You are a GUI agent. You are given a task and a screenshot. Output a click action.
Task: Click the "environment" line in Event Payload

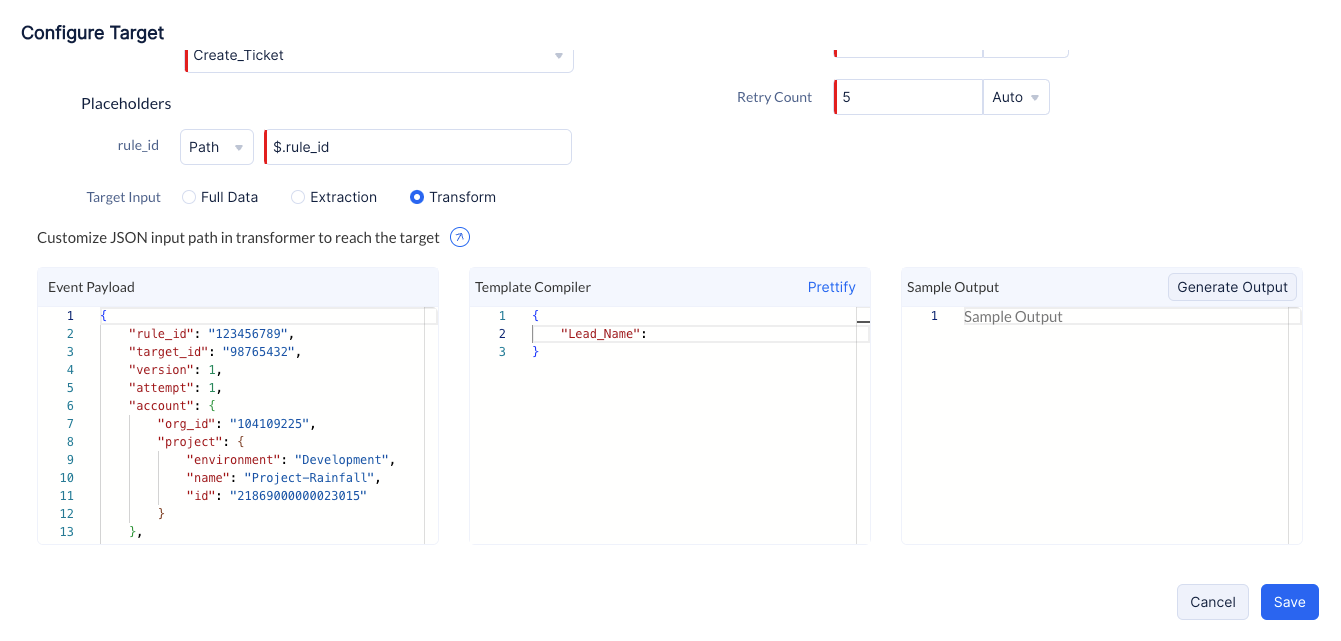click(x=290, y=460)
